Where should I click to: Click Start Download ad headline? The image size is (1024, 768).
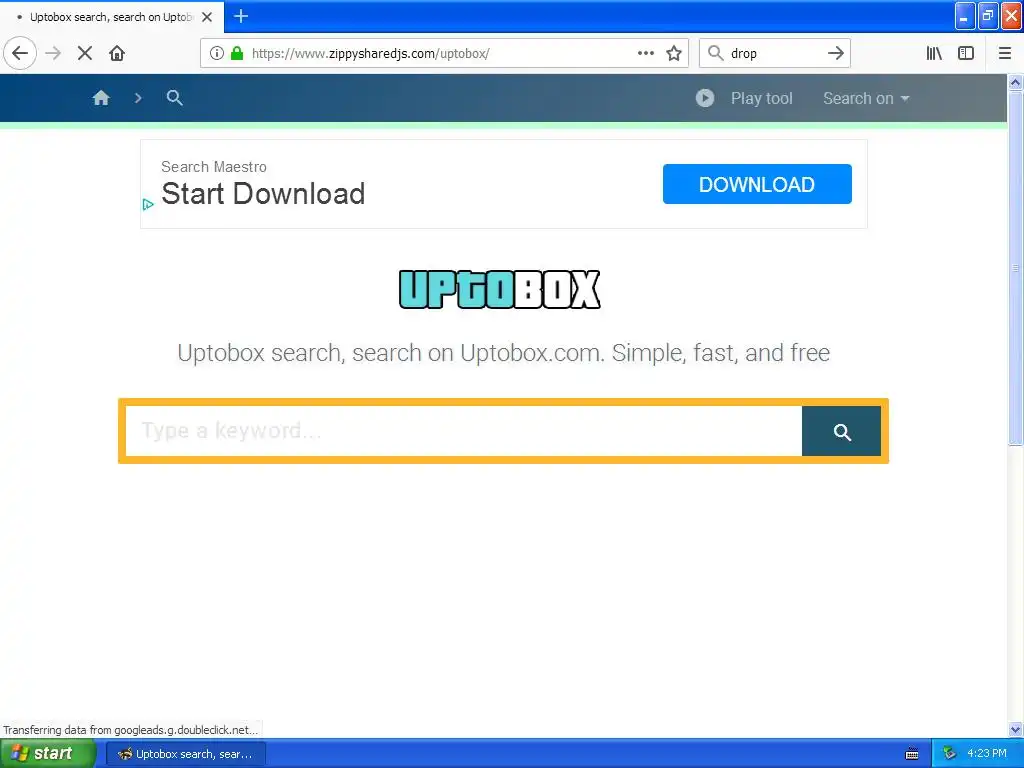(263, 194)
